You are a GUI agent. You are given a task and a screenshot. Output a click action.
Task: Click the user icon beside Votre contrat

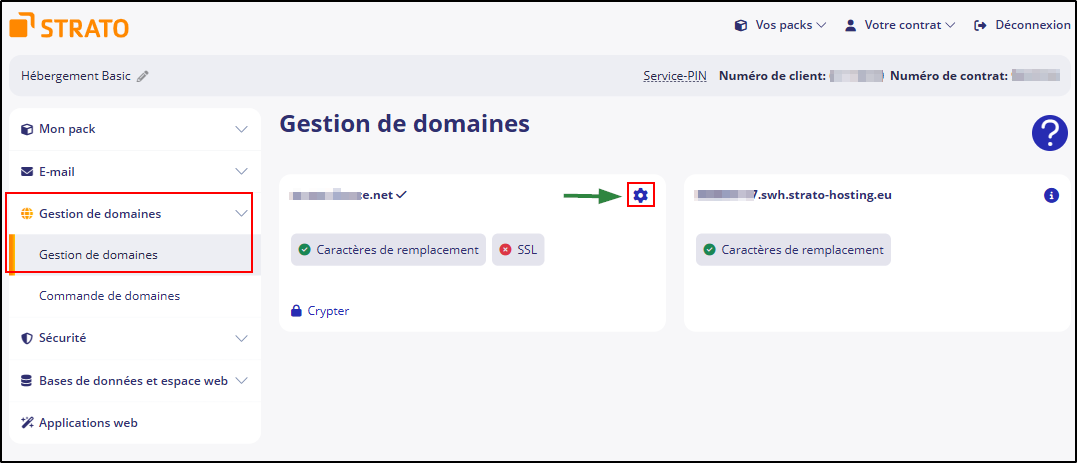tap(850, 25)
